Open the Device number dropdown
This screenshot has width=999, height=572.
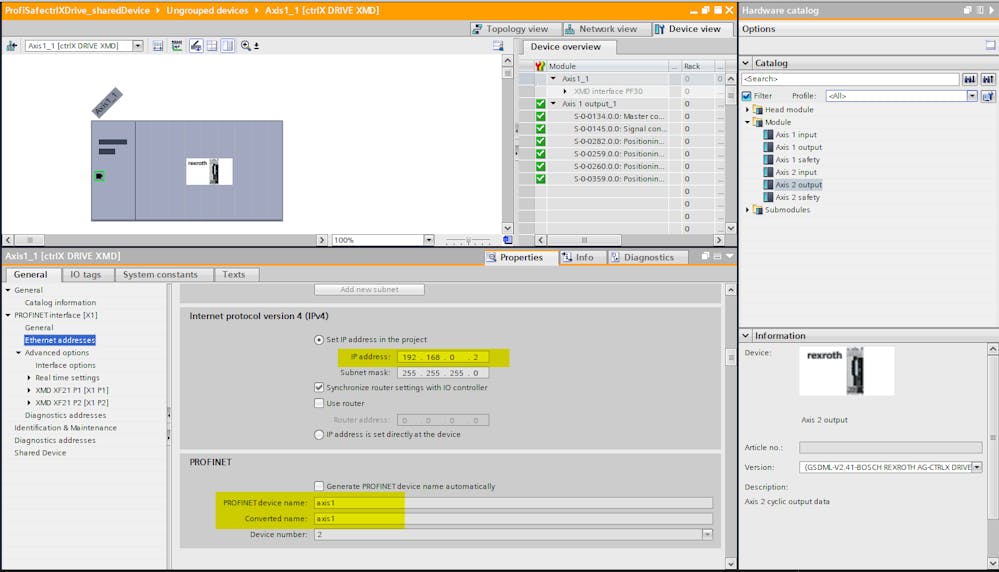click(707, 534)
